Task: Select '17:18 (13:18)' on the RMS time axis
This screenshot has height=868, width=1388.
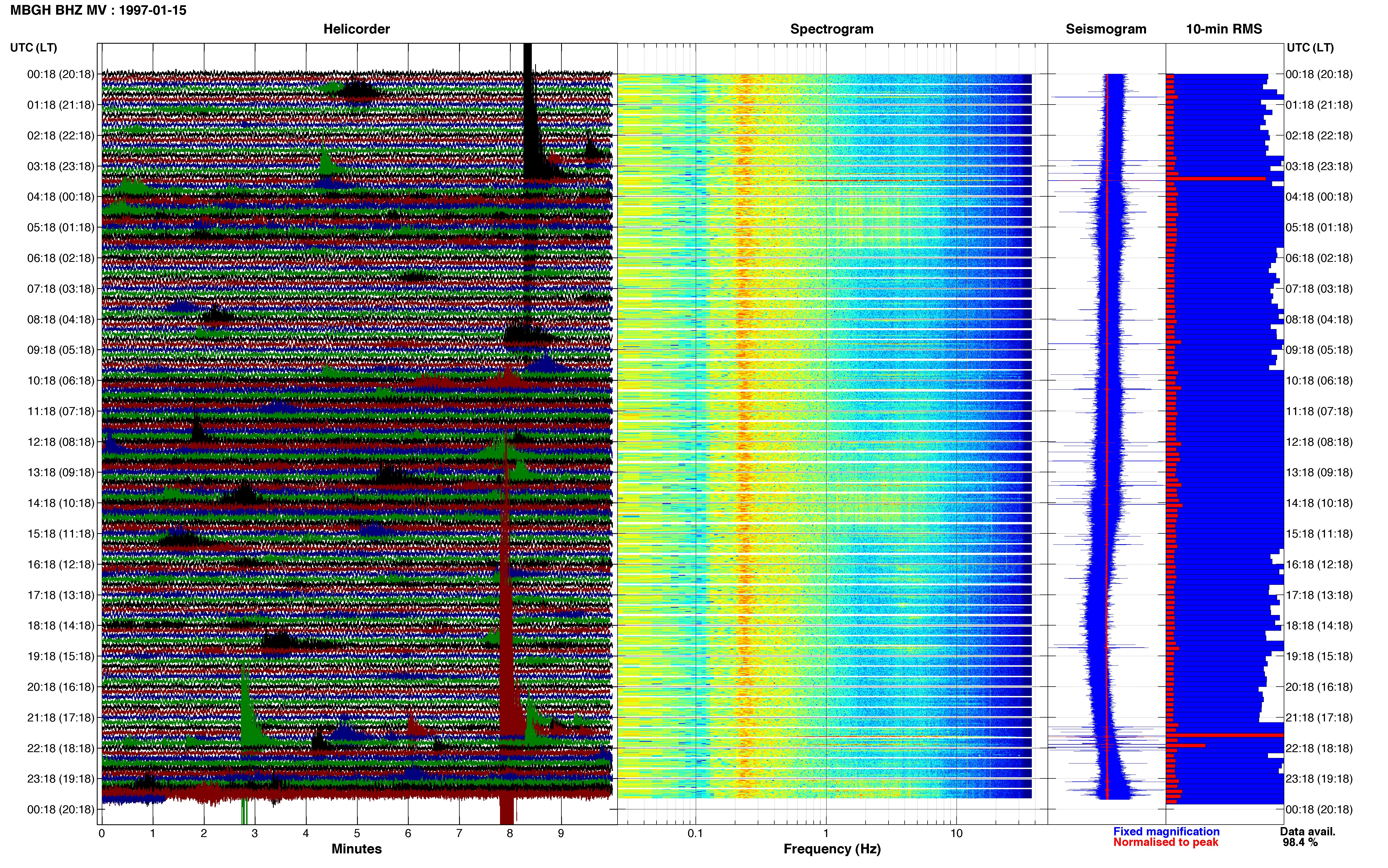Action: point(1319,595)
